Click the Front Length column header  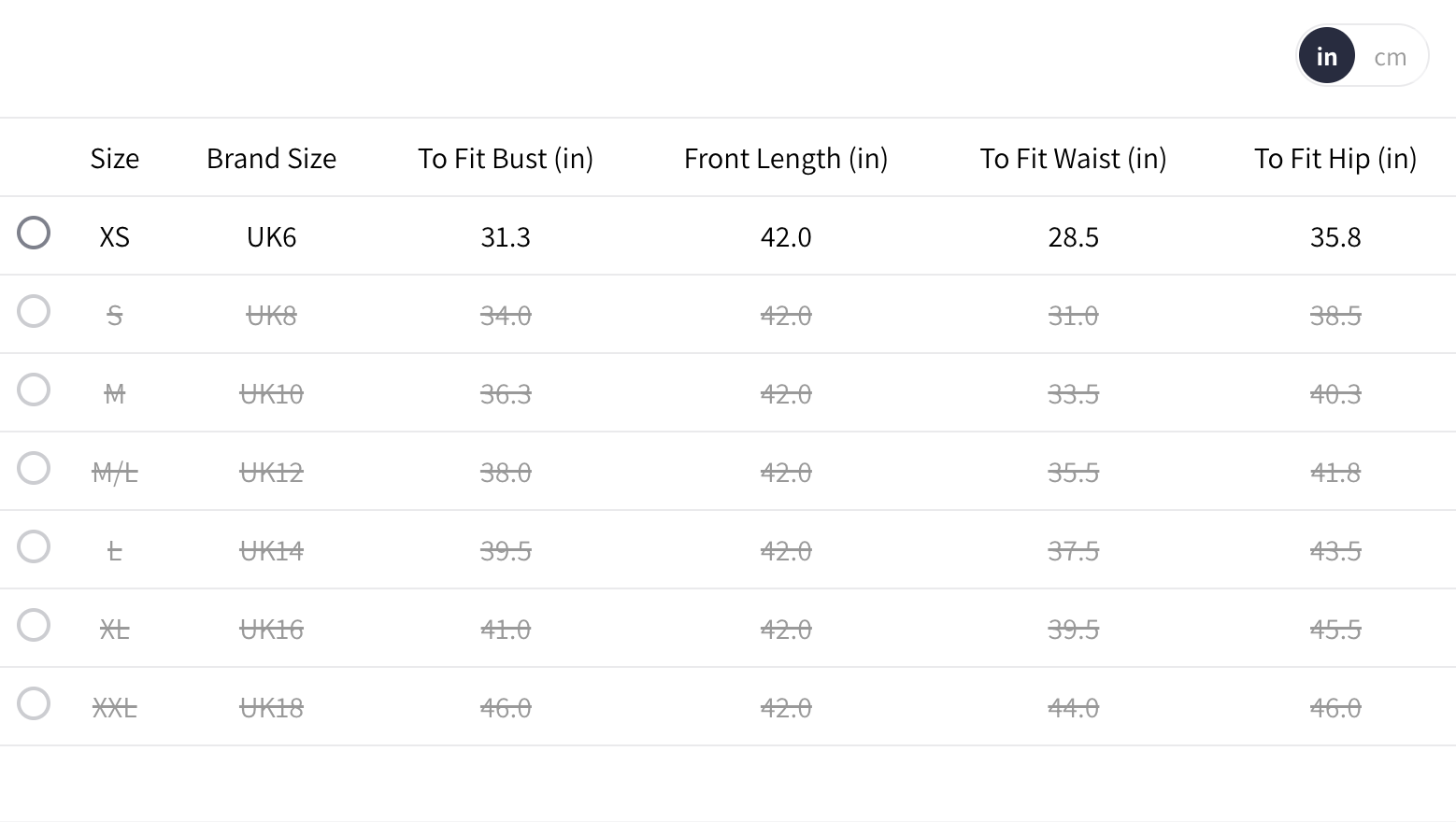tap(785, 159)
